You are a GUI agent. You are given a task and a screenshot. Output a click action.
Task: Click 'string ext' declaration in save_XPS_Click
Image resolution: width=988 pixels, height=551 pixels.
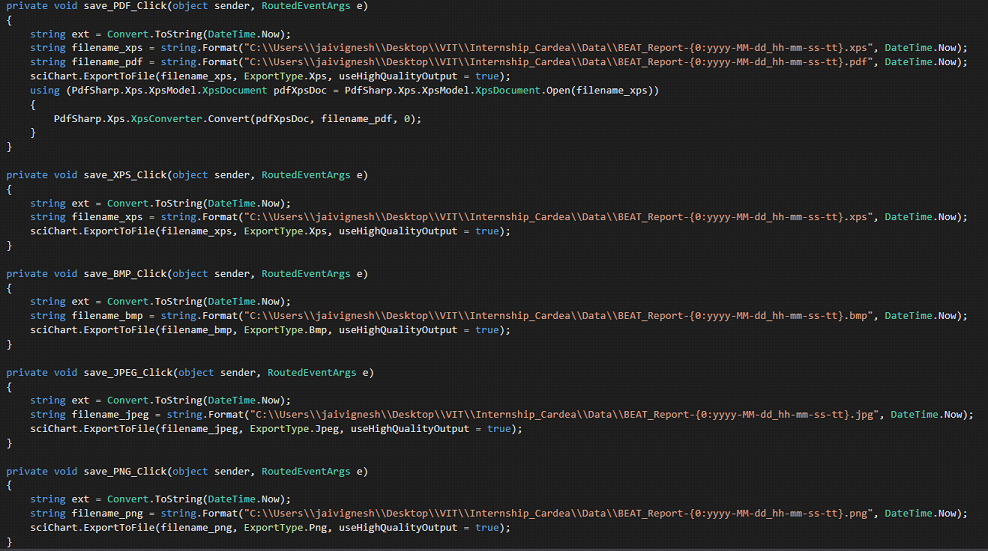60,203
